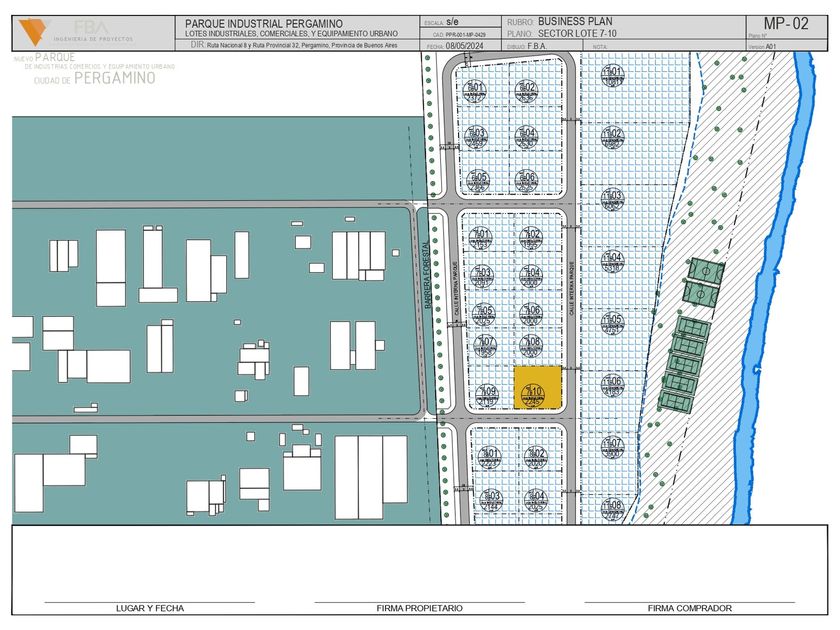Click the 'BARRERA FORESTAL' vertical label
Screen dimensions: 840x630
(x=427, y=275)
